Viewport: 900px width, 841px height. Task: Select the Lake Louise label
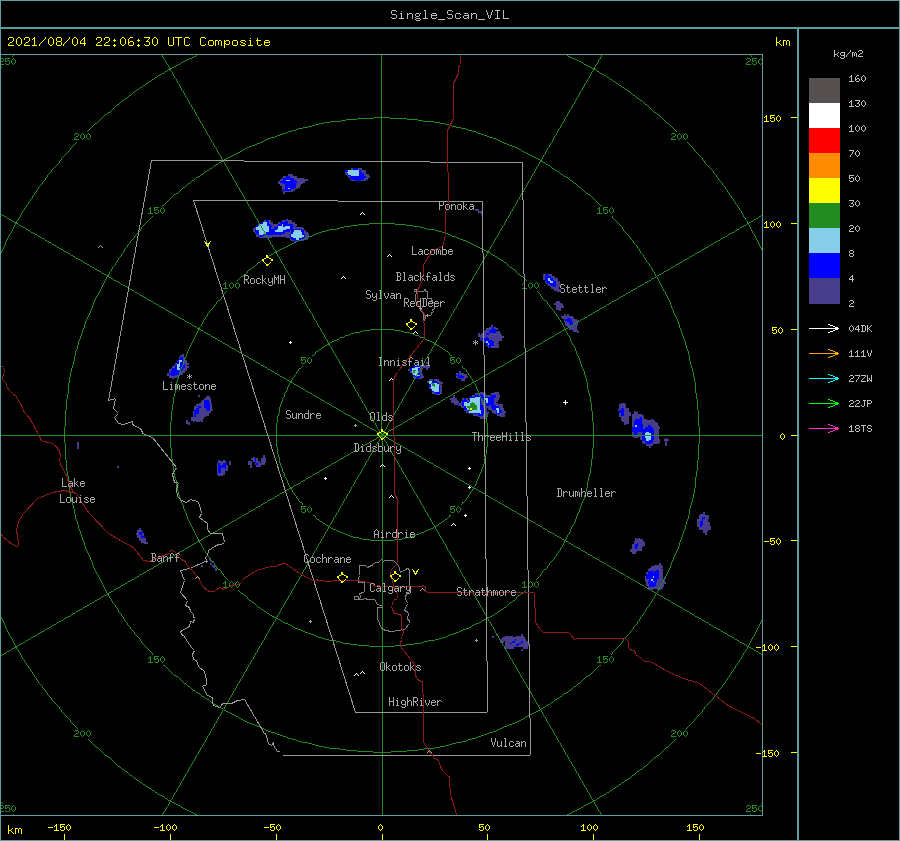[x=77, y=491]
